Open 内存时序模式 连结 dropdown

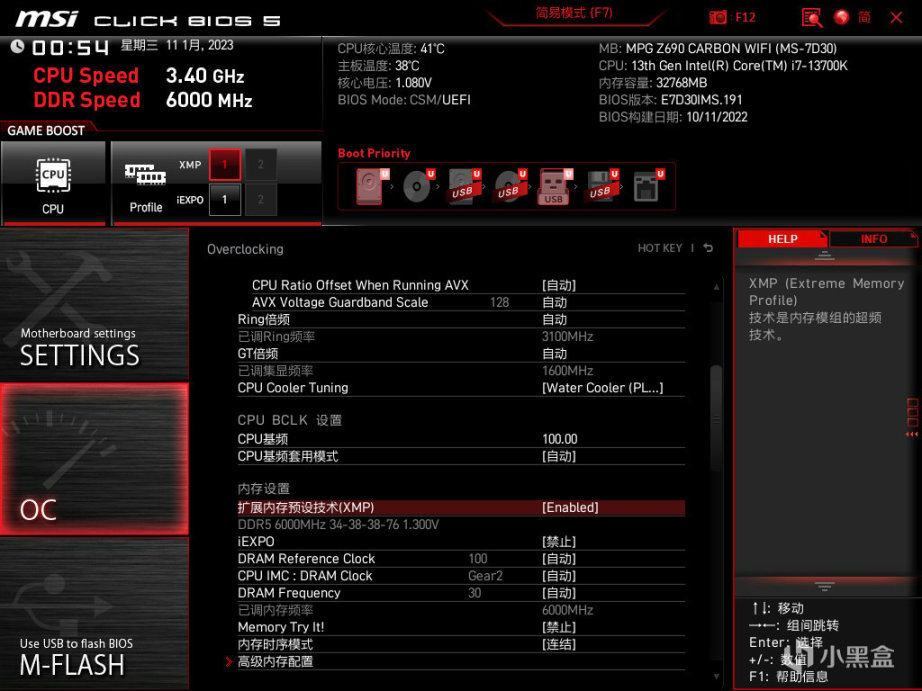tap(559, 644)
